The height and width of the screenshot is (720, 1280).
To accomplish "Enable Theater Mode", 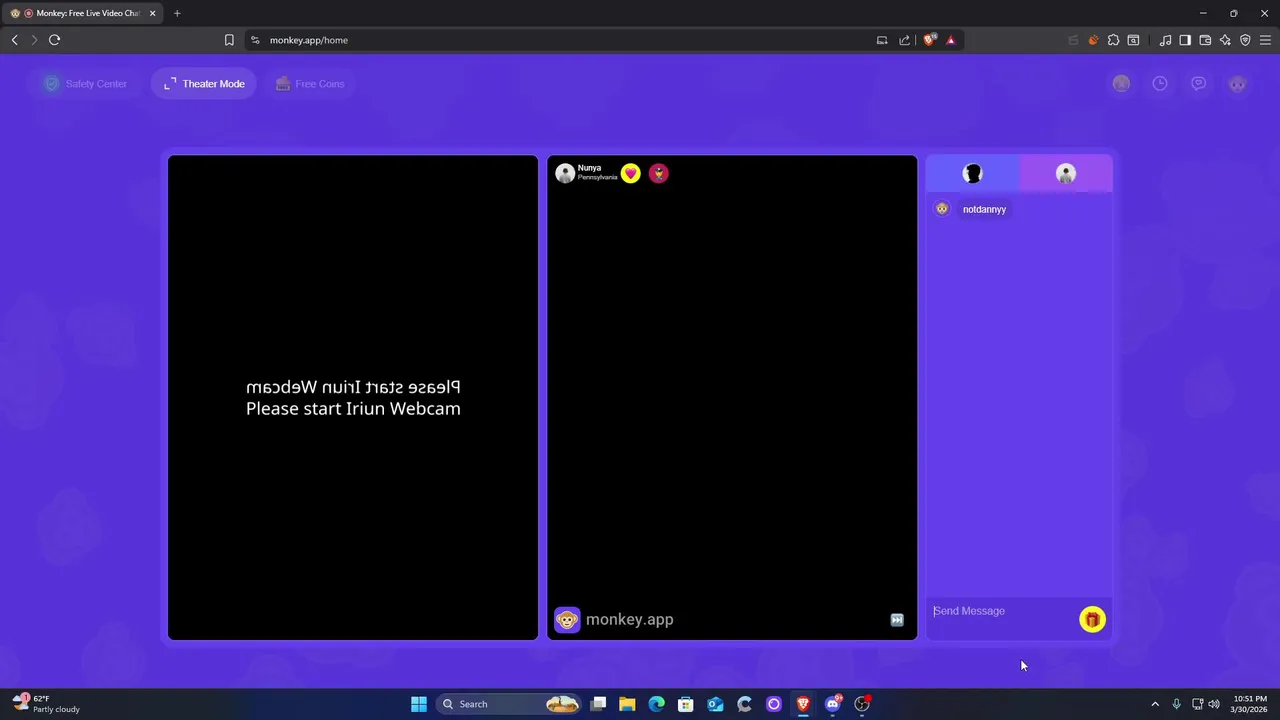I will pos(204,84).
